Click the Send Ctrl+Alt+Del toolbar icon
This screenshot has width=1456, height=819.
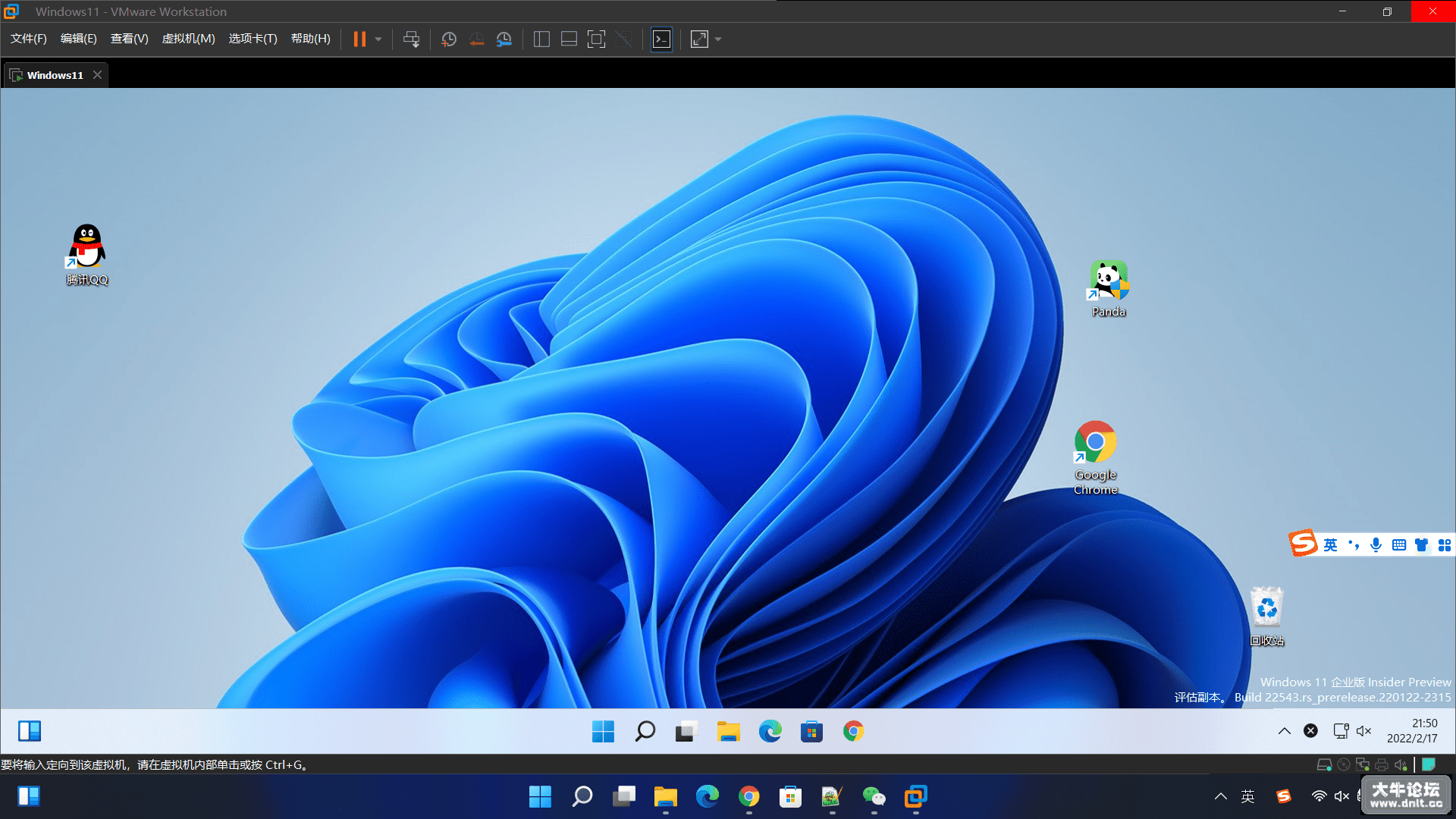click(411, 39)
